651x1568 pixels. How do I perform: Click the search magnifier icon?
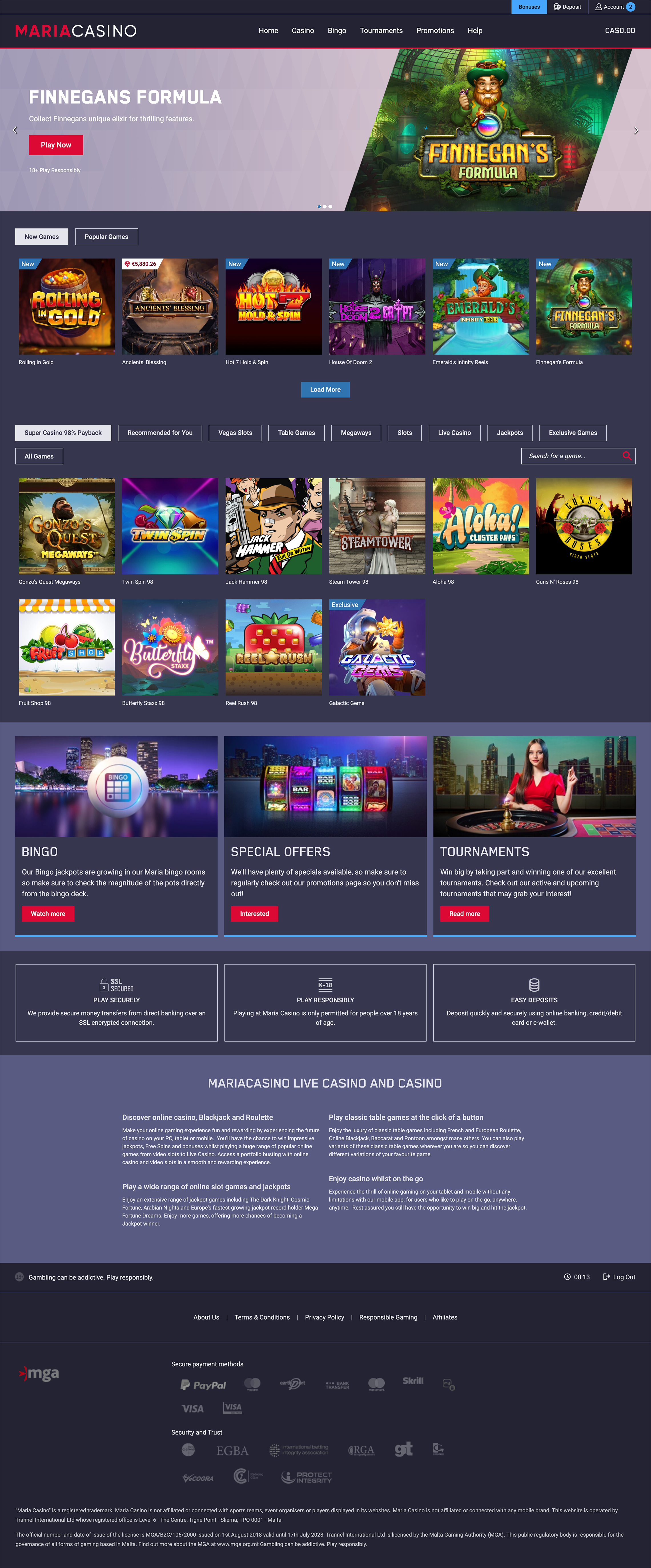pyautogui.click(x=627, y=456)
